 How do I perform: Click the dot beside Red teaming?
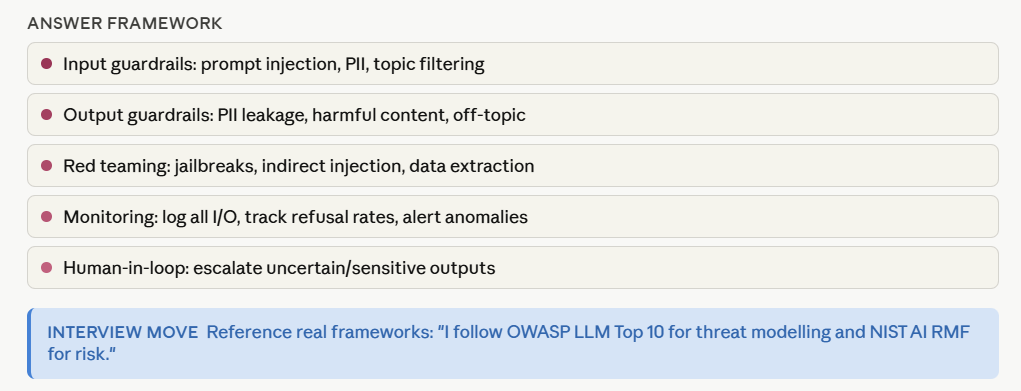(x=46, y=166)
